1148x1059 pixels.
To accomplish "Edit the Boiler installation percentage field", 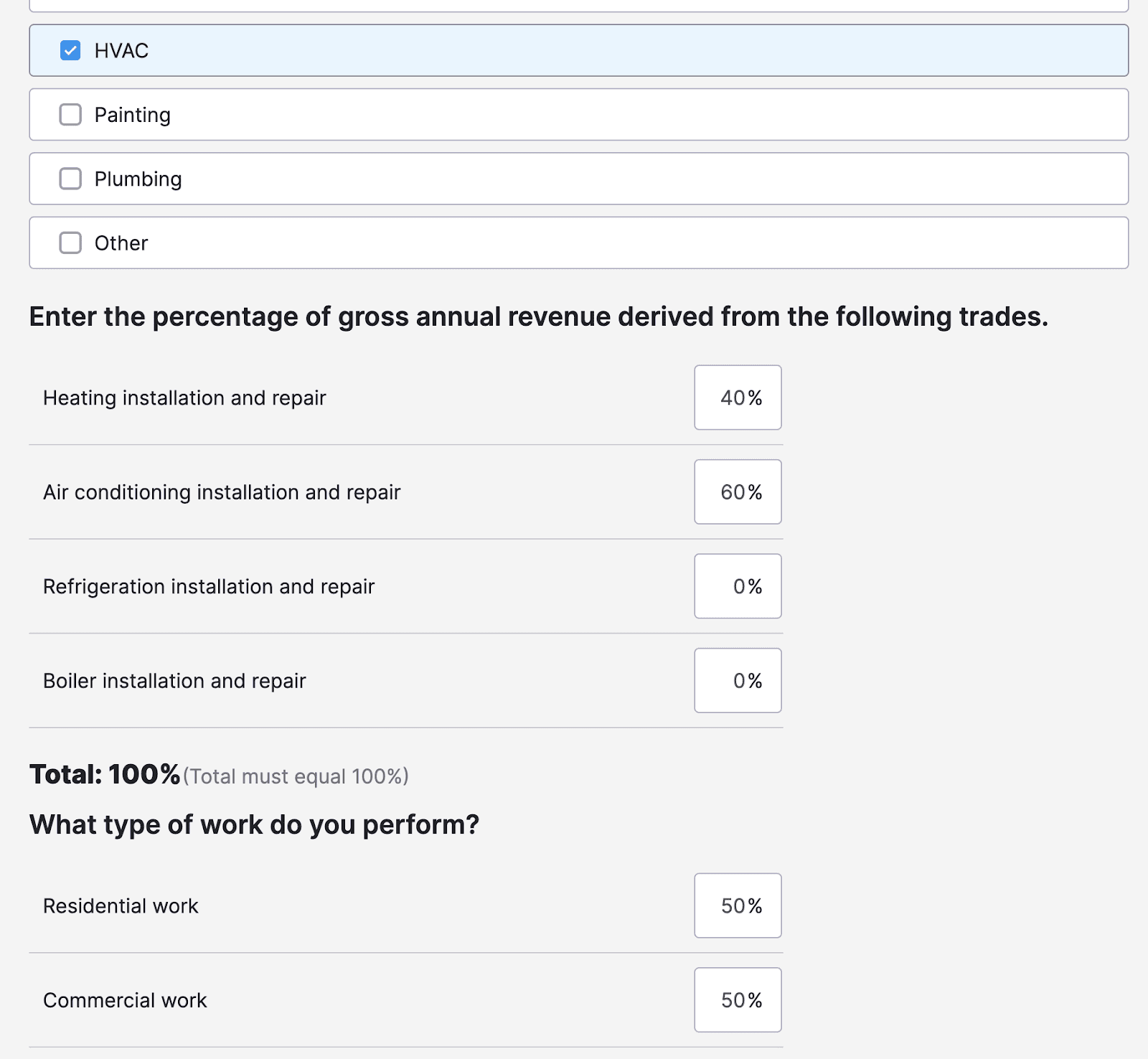I will click(738, 681).
